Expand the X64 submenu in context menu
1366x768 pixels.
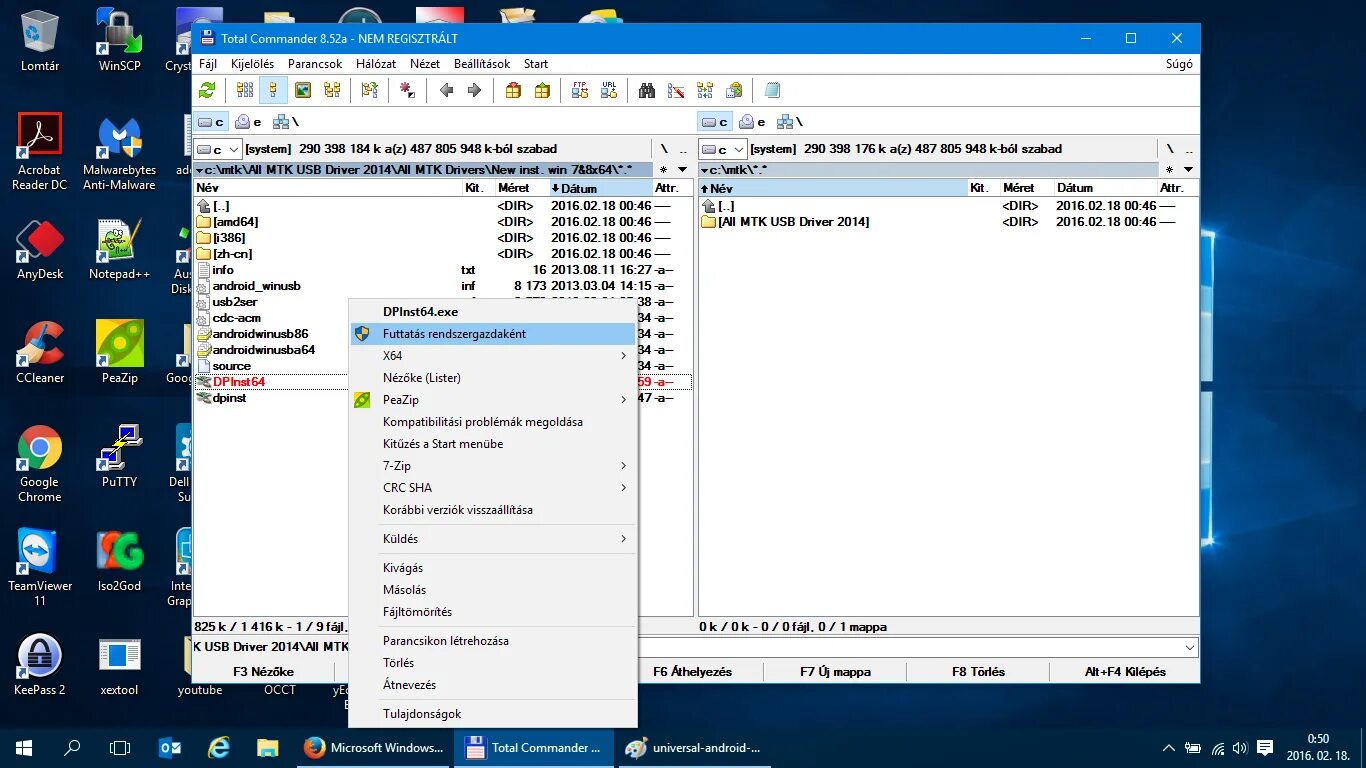(x=492, y=356)
